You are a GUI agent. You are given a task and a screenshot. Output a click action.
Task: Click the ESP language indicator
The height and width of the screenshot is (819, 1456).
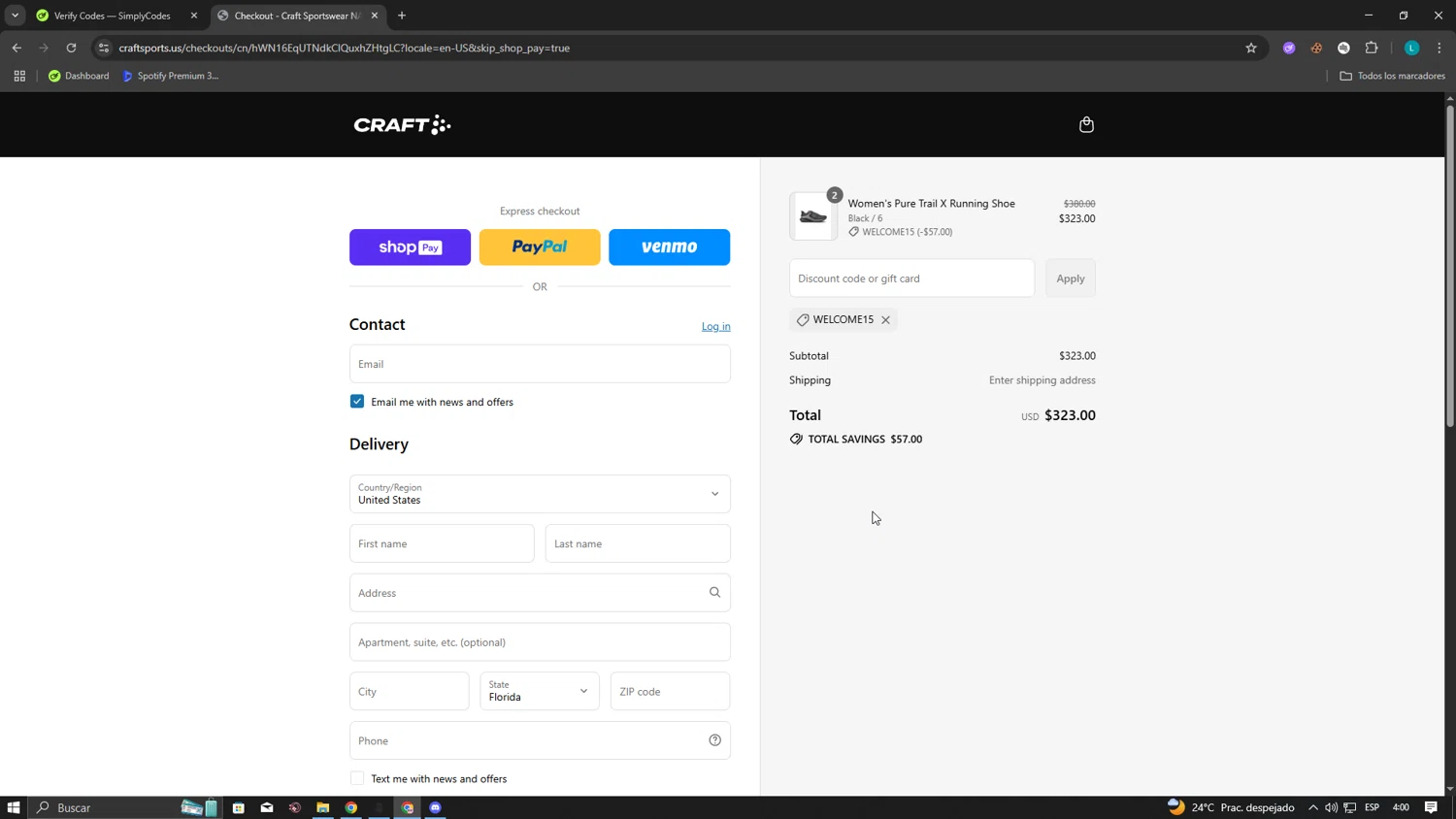(1372, 807)
